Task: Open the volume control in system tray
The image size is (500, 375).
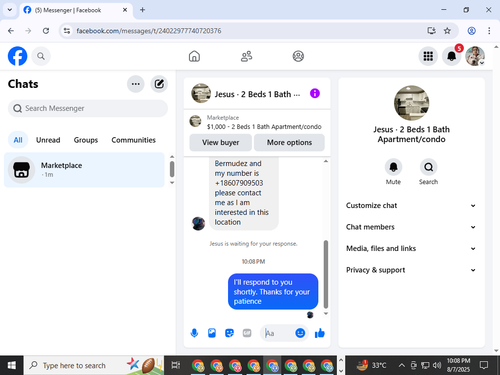Action: (x=437, y=365)
